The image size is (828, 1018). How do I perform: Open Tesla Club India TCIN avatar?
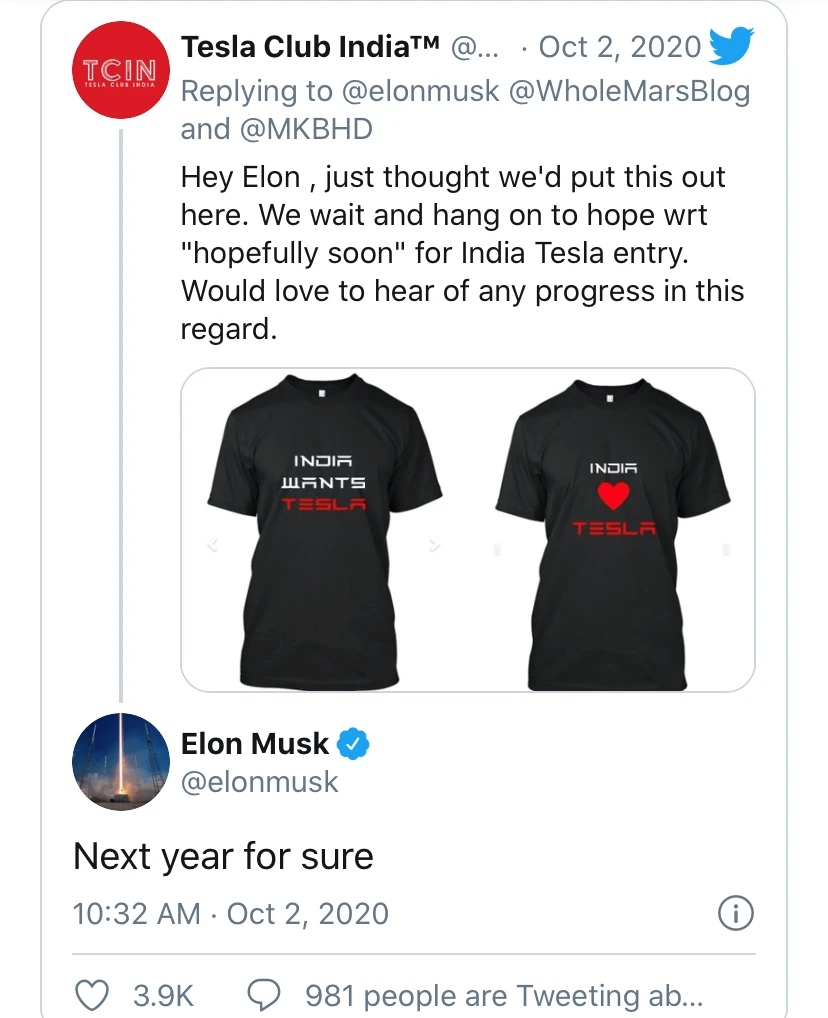tap(120, 71)
